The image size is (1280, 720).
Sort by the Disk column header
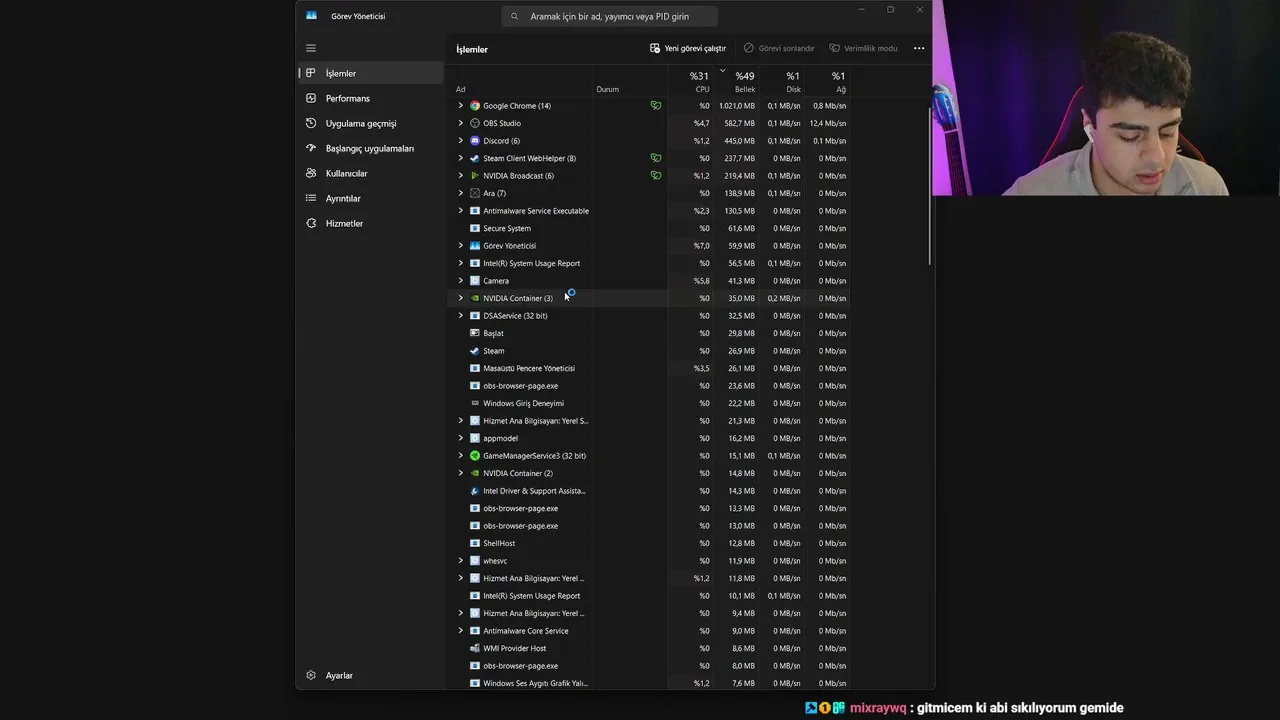click(x=784, y=82)
